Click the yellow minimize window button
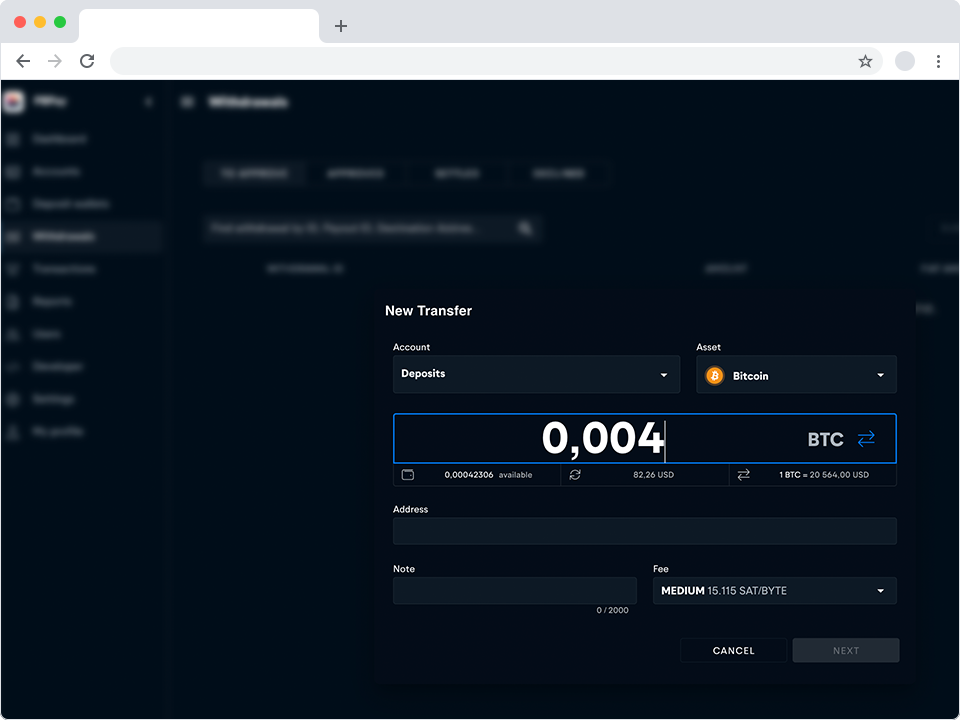This screenshot has width=960, height=720. (40, 22)
